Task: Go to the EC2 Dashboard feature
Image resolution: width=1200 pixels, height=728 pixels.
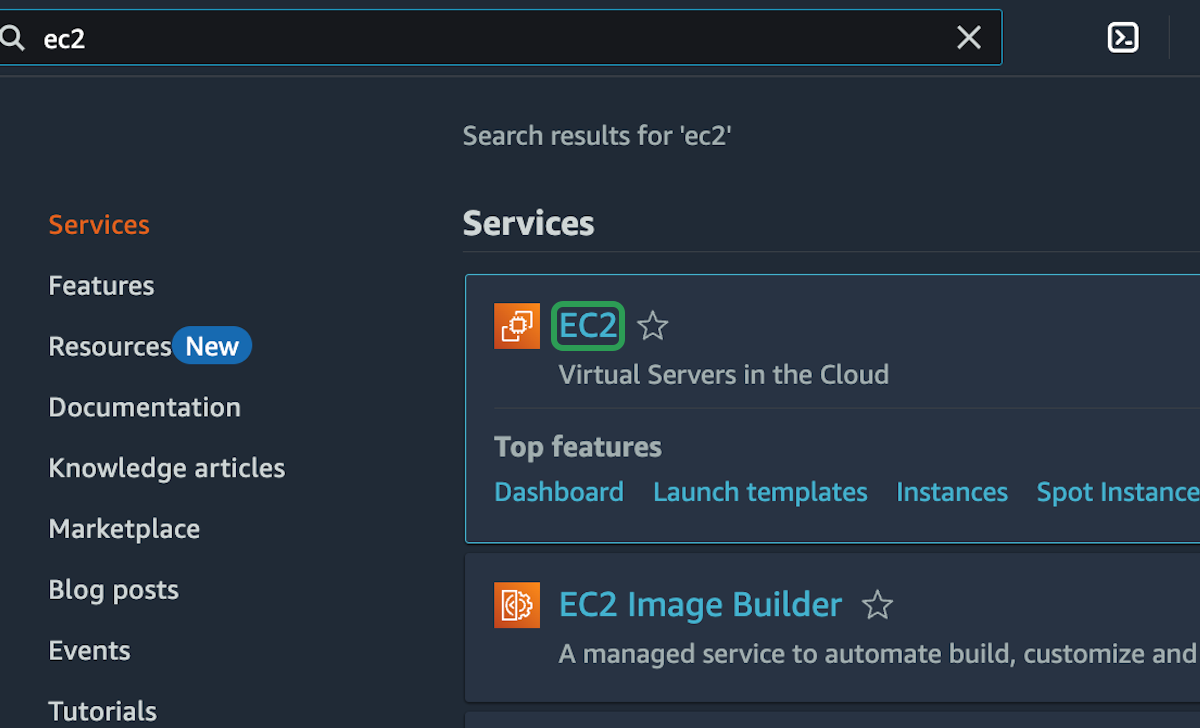Action: [559, 492]
